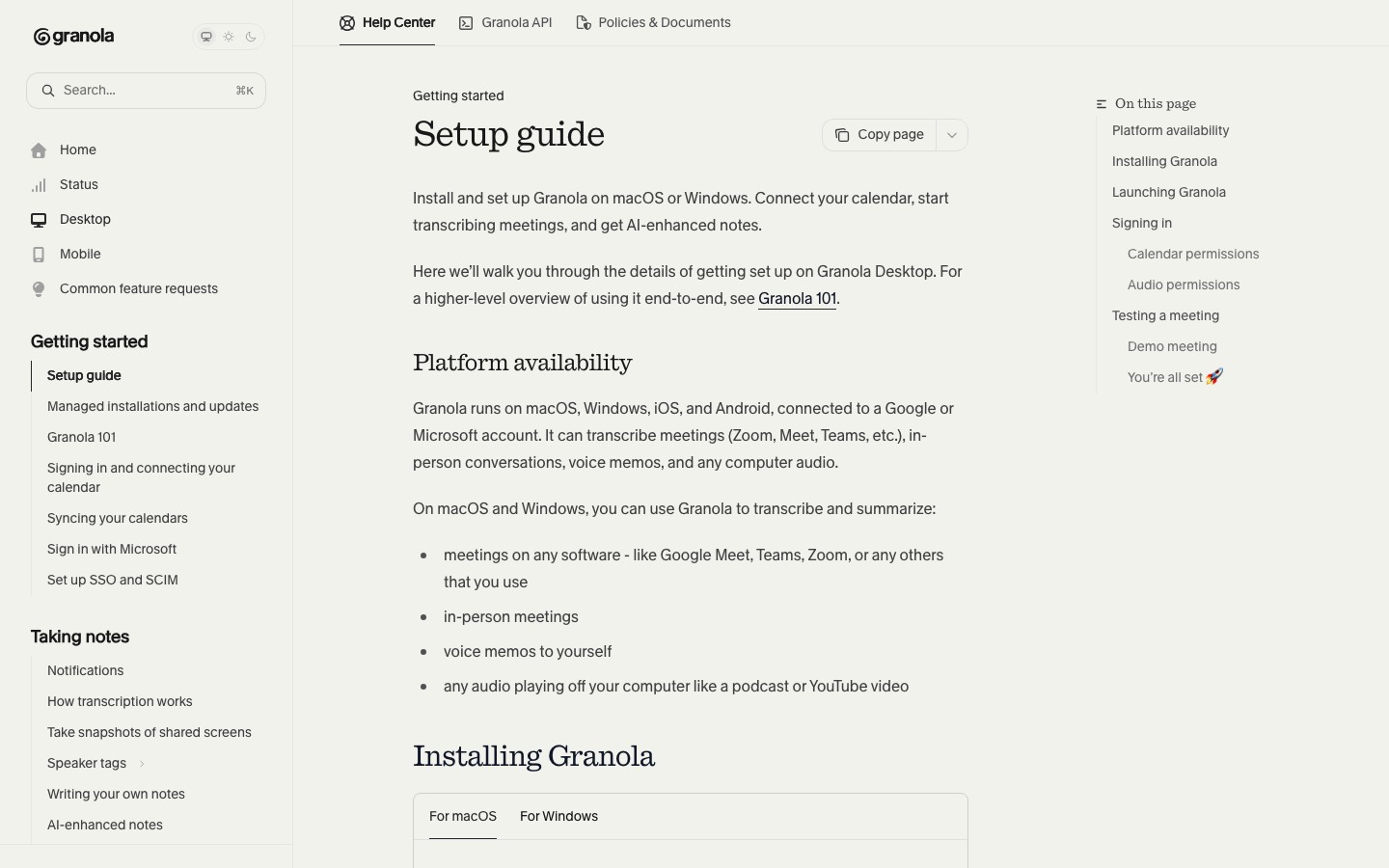Viewport: 1389px width, 868px height.
Task: Click the search magnifier icon
Action: click(x=47, y=91)
